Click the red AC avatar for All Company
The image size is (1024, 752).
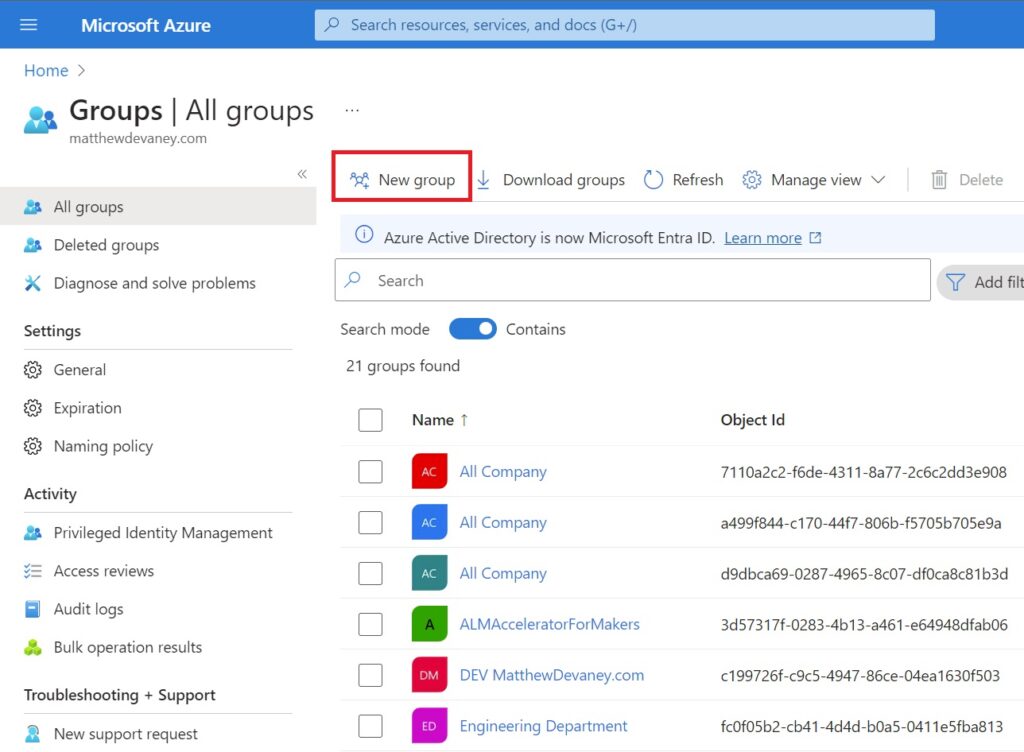click(429, 471)
